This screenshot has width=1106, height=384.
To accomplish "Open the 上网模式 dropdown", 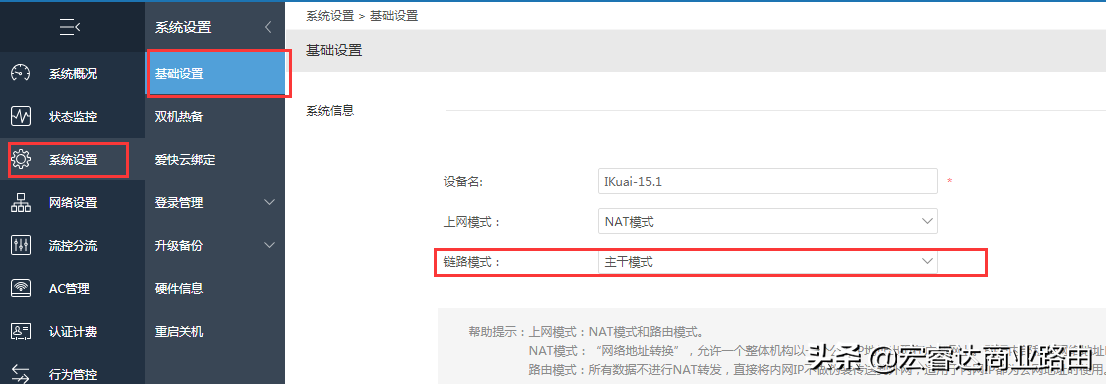I will (767, 222).
